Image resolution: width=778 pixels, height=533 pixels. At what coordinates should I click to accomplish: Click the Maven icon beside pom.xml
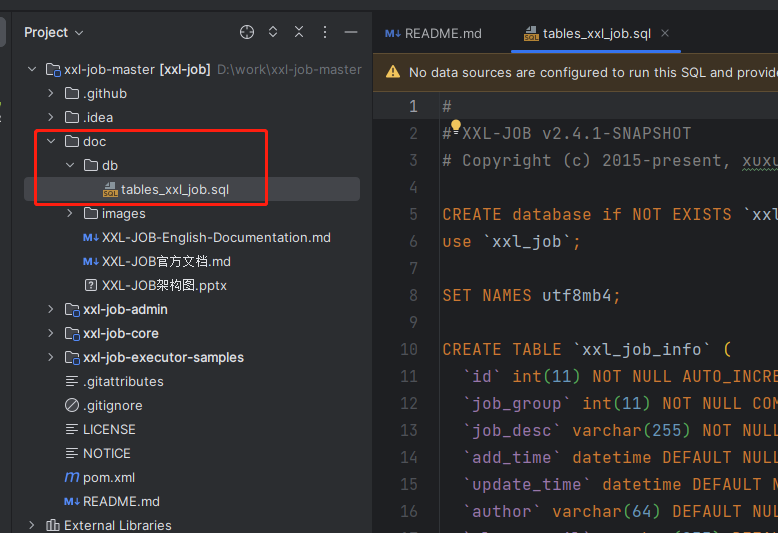tap(72, 477)
